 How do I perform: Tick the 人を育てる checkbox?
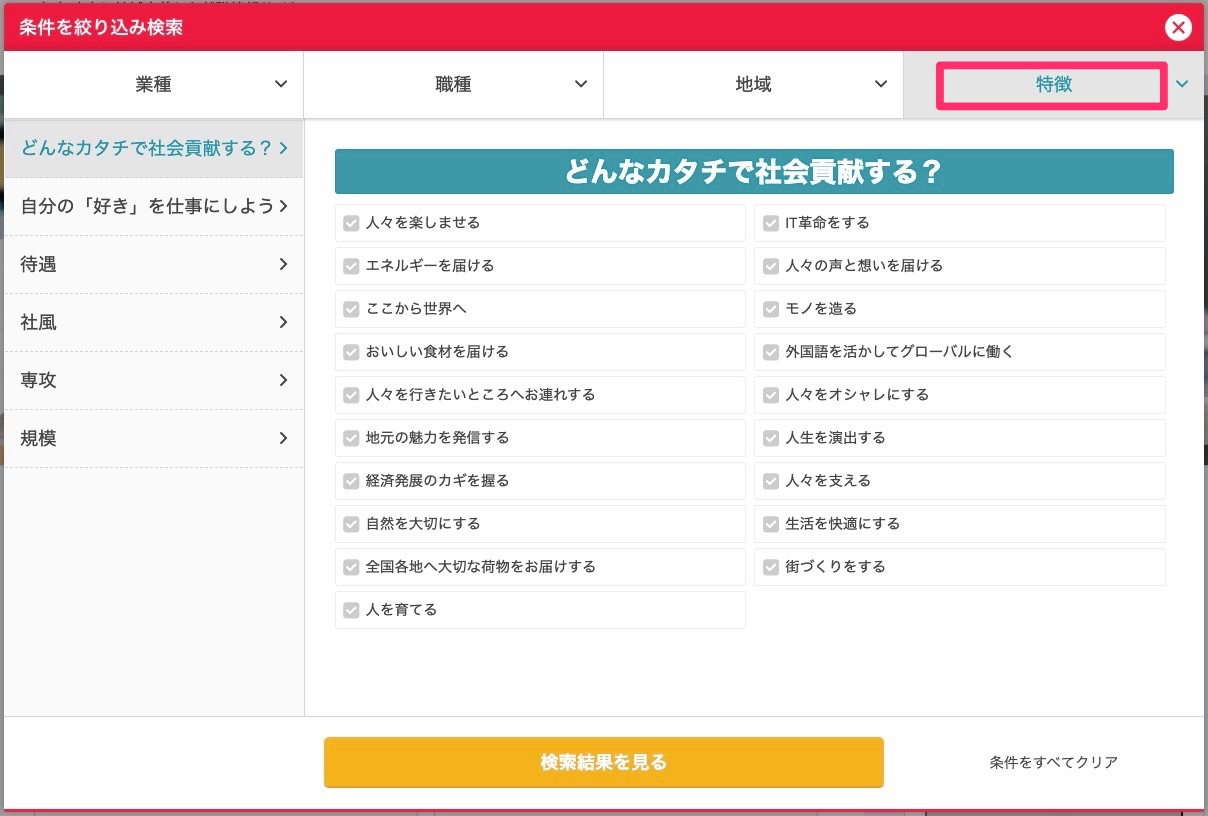351,611
